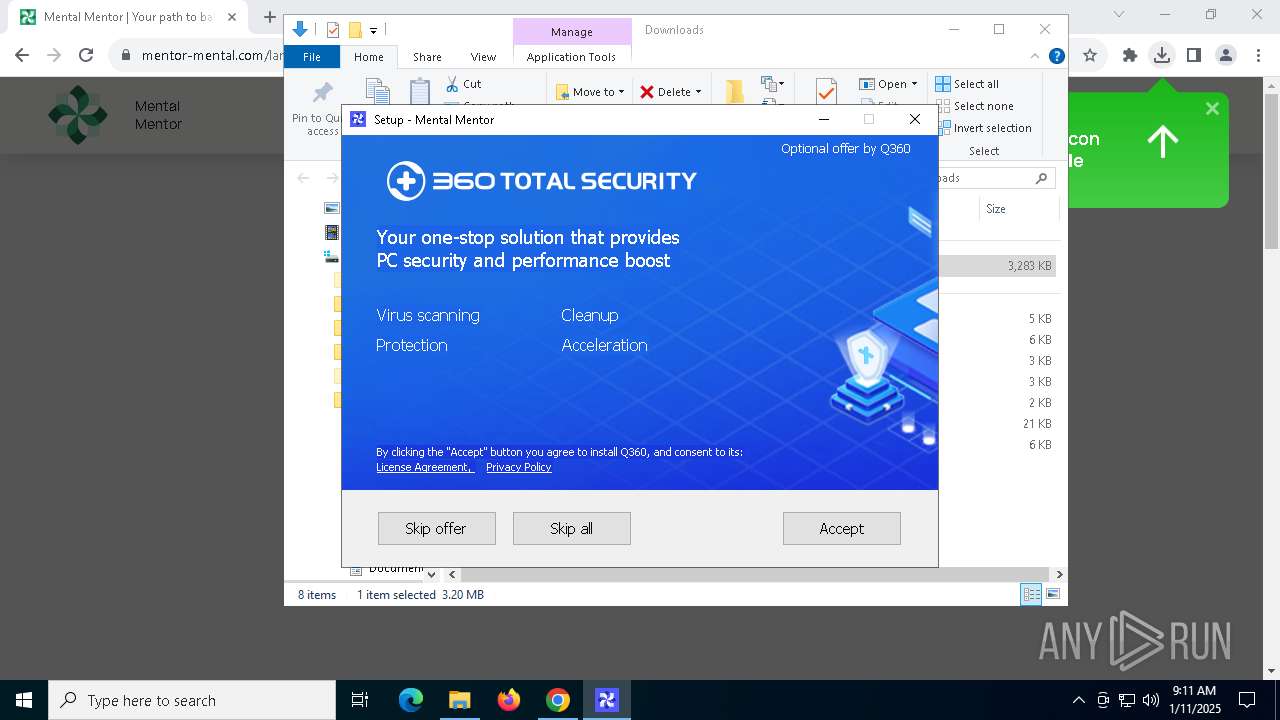Open a new Chrome tab

(x=269, y=17)
